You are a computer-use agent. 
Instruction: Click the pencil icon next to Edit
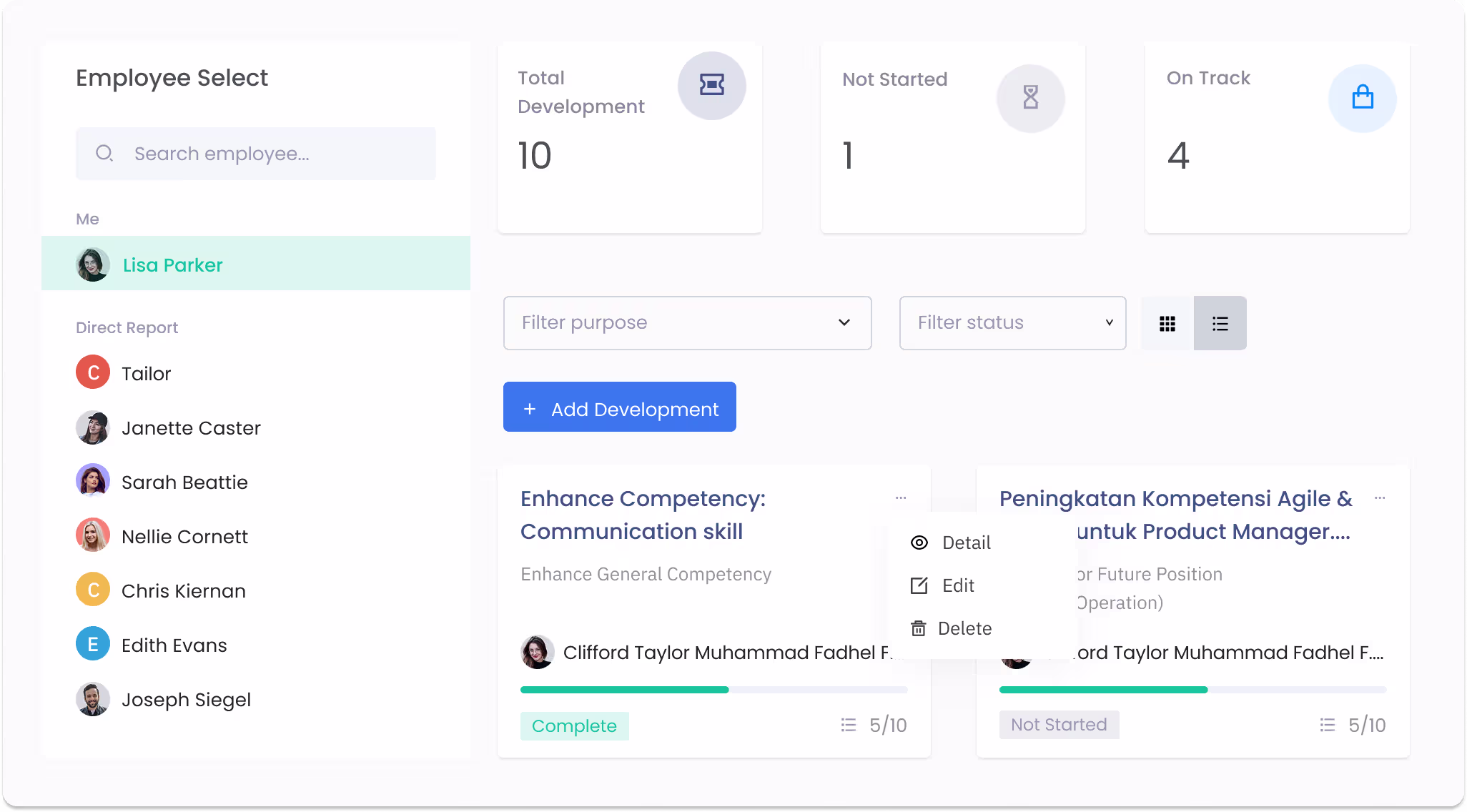coord(919,585)
